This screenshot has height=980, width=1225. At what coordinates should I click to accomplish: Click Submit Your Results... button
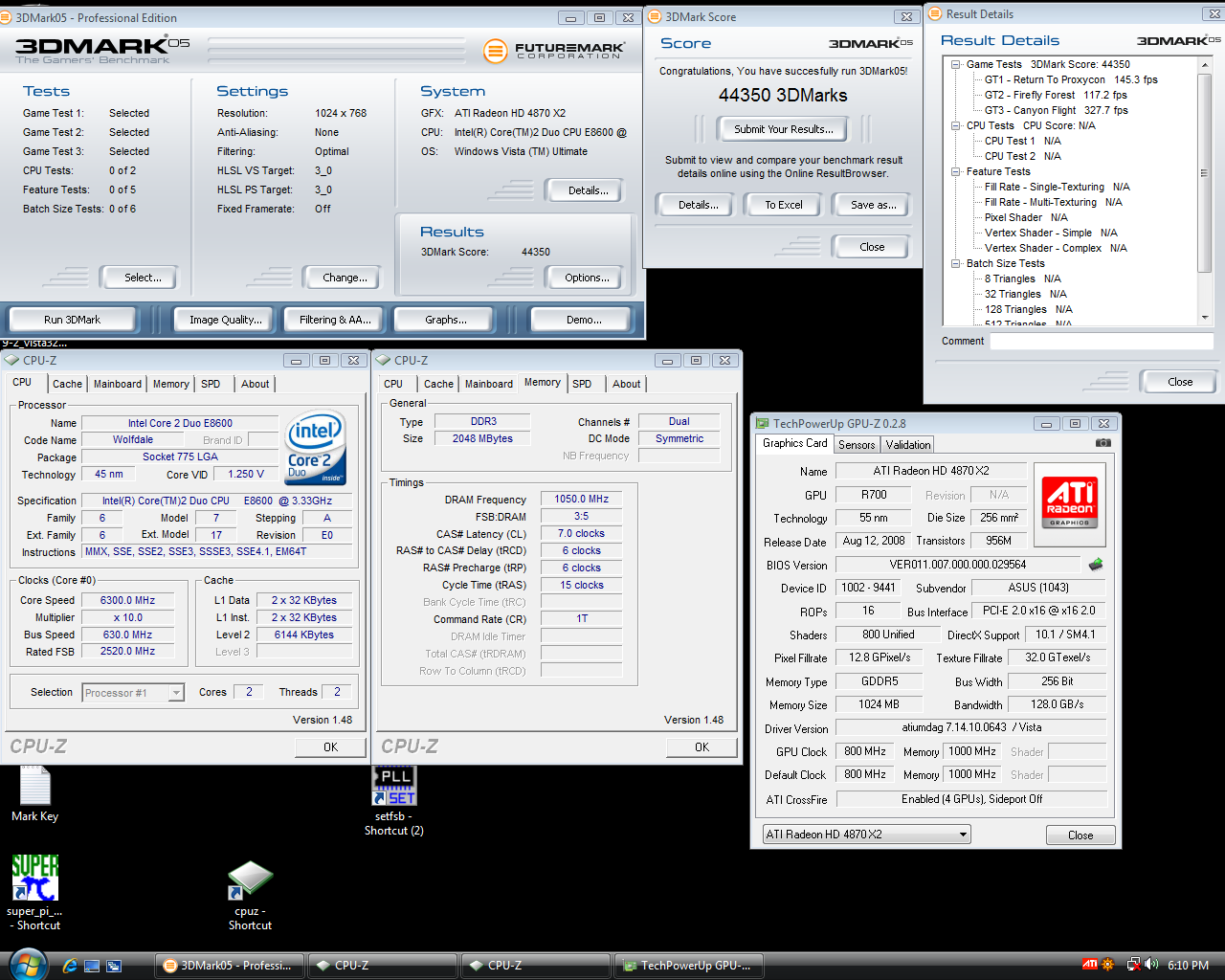coord(784,129)
